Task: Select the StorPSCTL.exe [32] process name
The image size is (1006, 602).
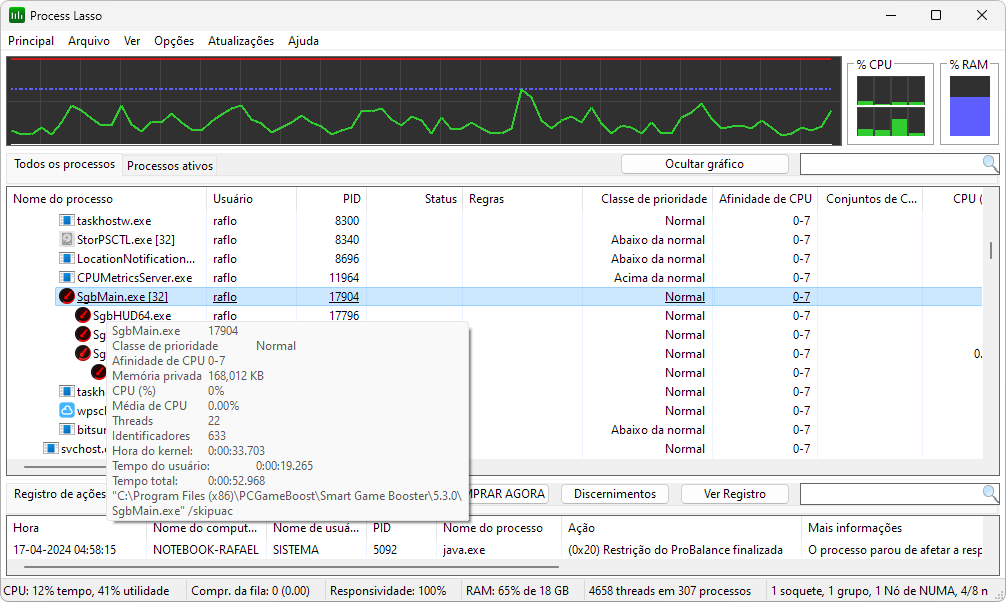Action: tap(126, 239)
